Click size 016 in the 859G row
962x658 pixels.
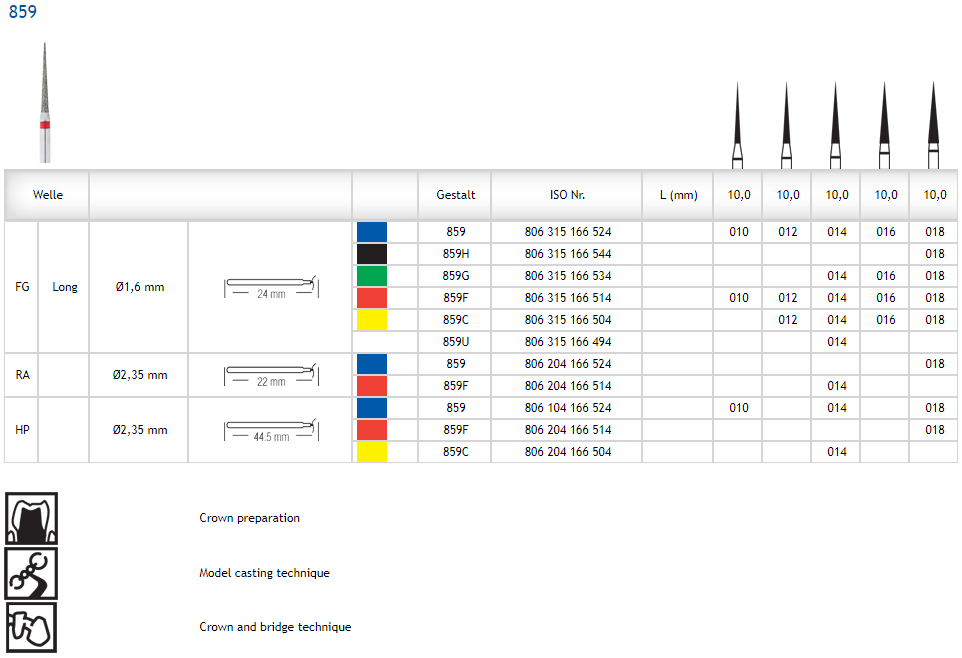point(885,276)
